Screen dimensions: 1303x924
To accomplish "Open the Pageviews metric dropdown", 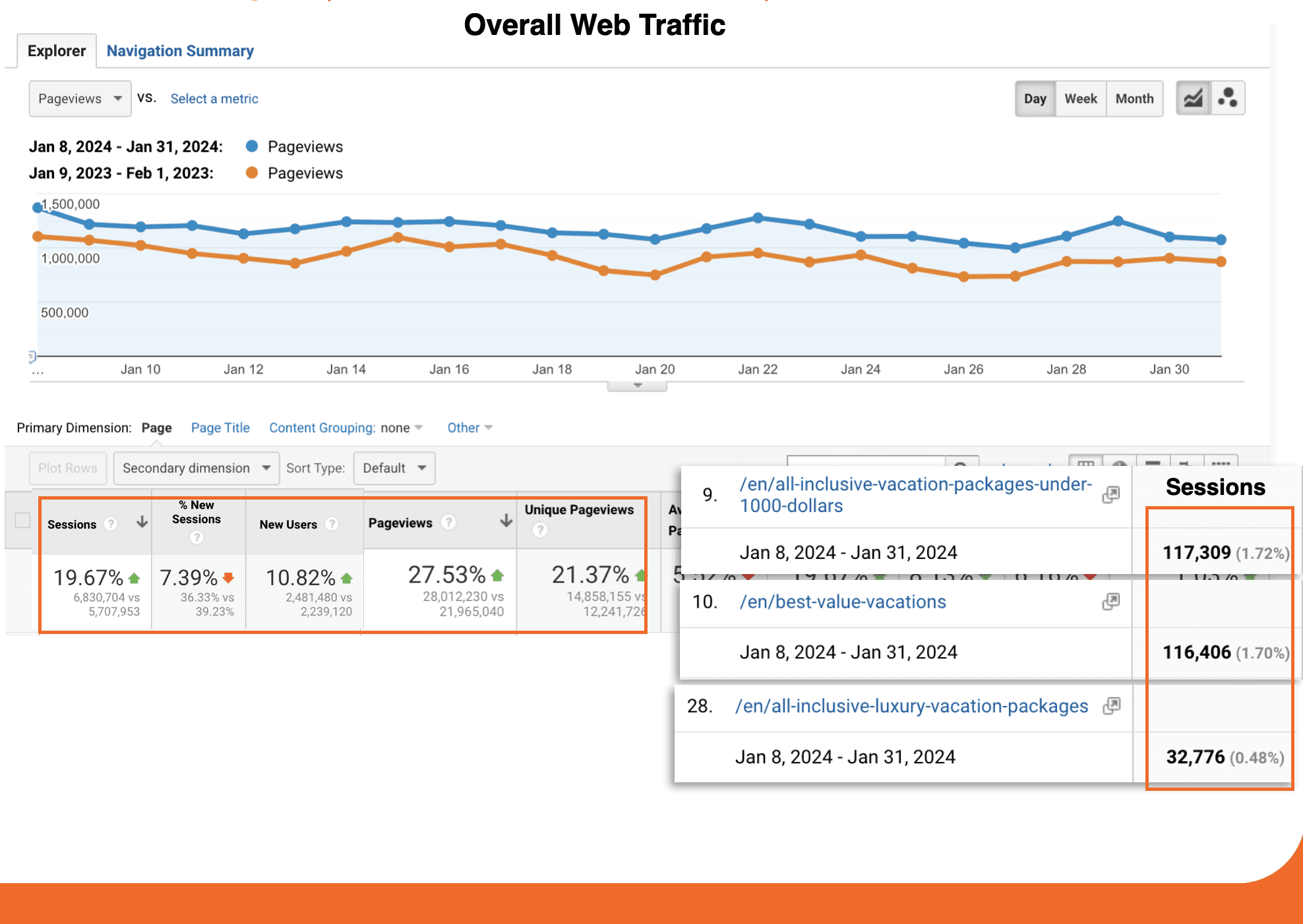I will [x=80, y=99].
